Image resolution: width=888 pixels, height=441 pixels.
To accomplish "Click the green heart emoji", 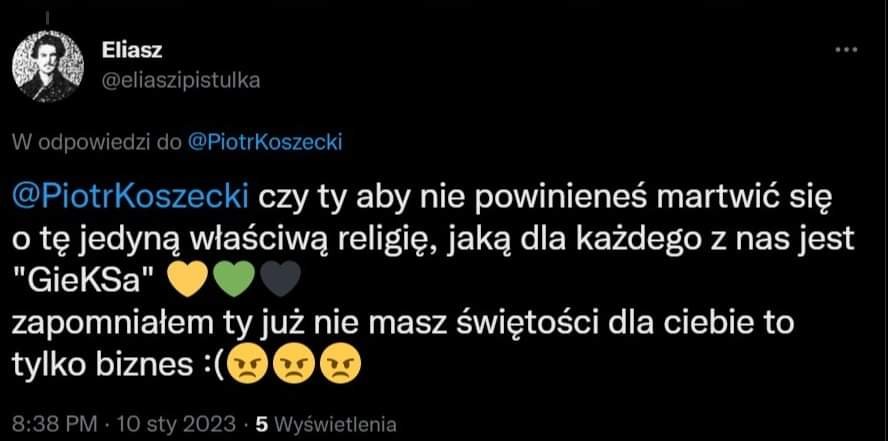I will tap(234, 281).
